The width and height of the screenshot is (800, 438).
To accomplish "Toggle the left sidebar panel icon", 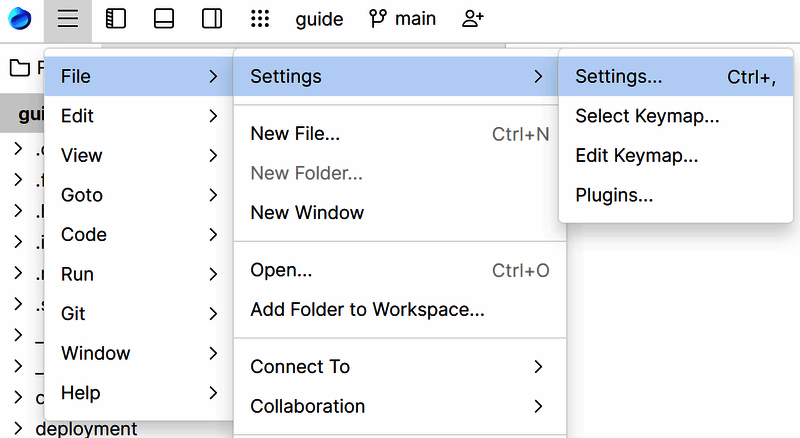I will tap(116, 19).
